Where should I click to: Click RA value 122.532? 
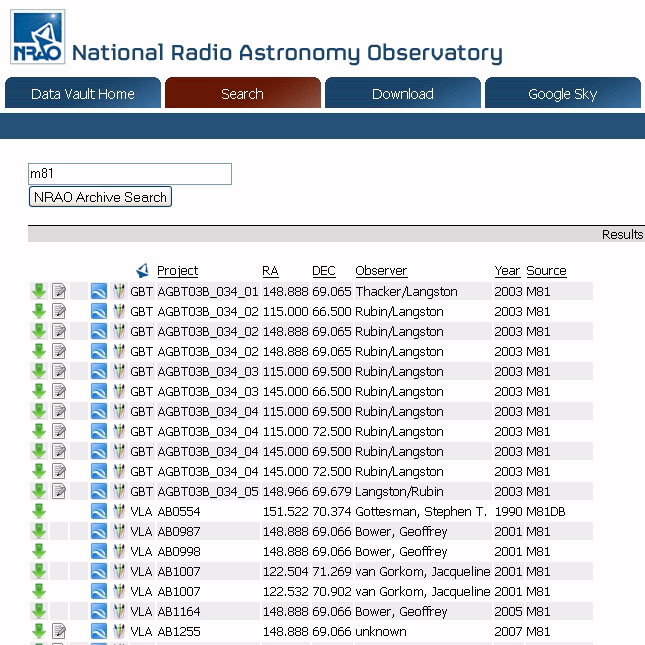coord(285,592)
